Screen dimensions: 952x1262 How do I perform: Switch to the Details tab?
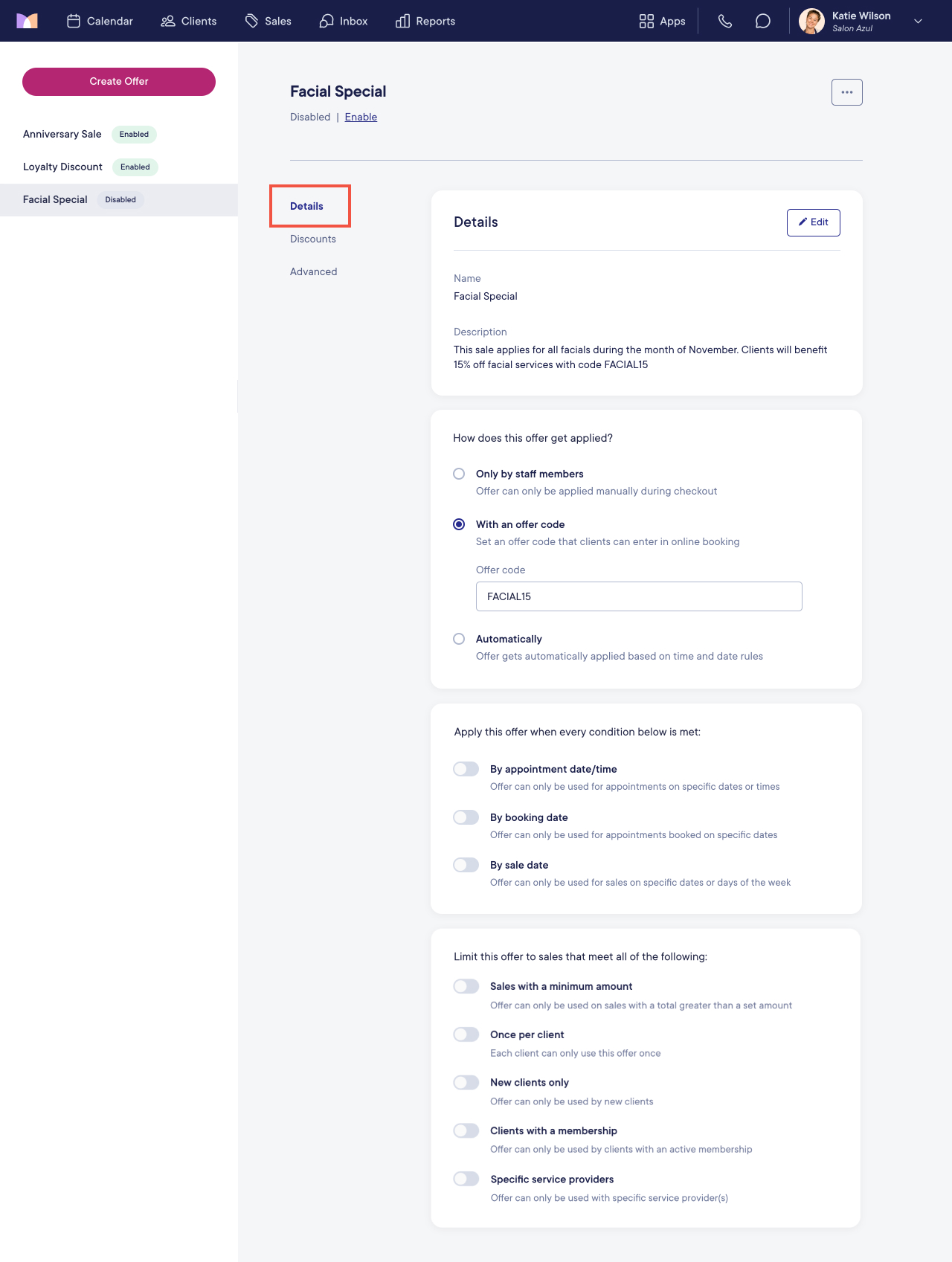(x=306, y=206)
